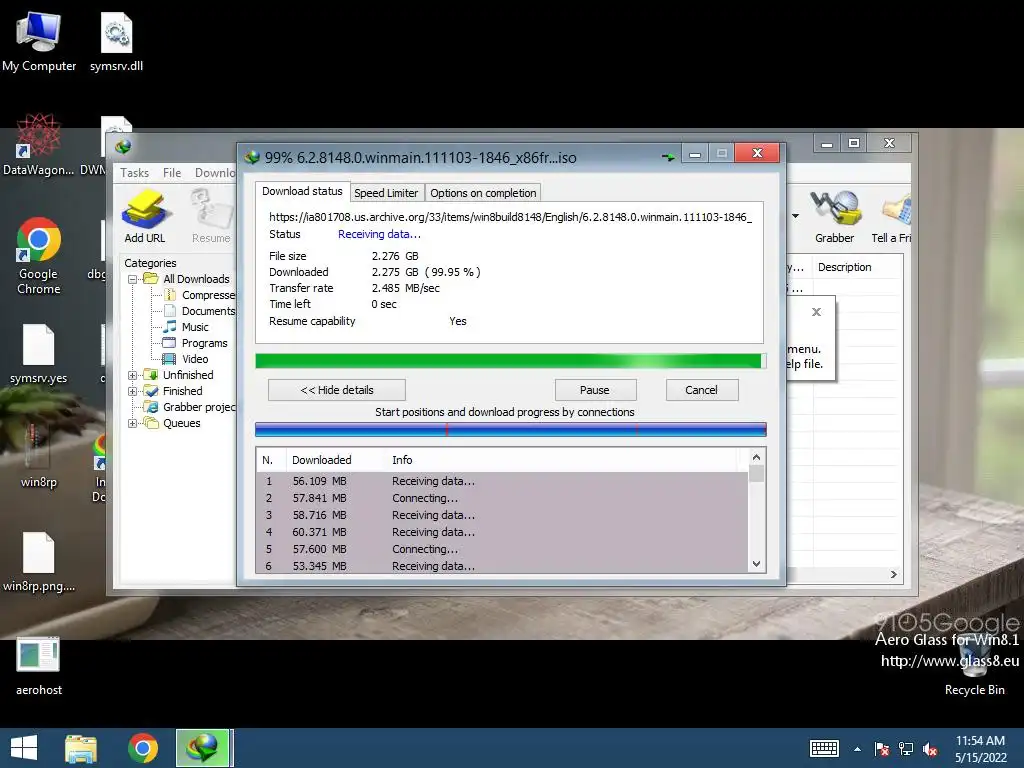The width and height of the screenshot is (1024, 768).
Task: Expand the Queues tree node
Action: pos(133,423)
